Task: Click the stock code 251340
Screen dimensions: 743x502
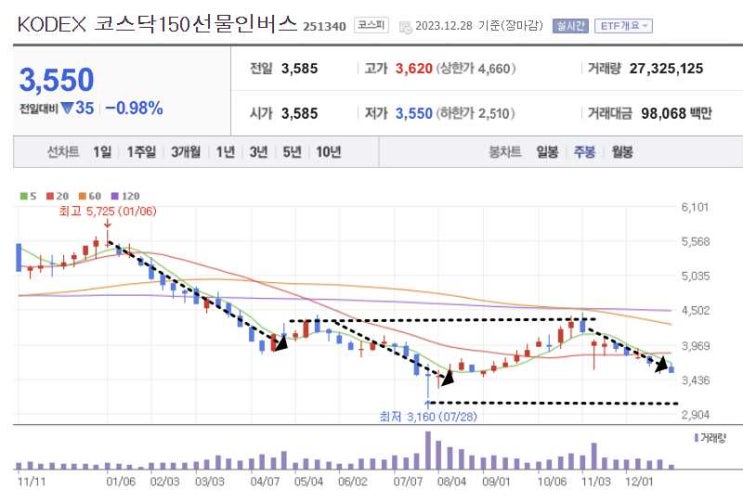Action: (325, 26)
